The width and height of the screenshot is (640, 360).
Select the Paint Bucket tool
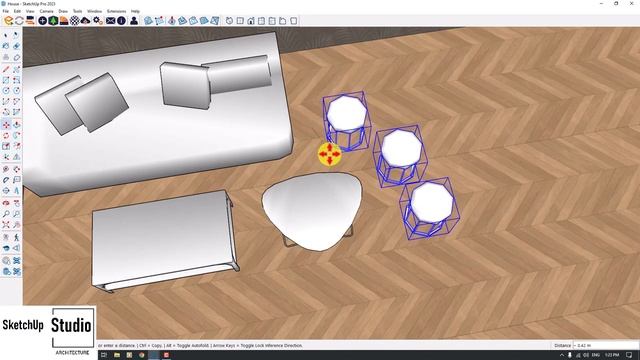pyautogui.click(x=6, y=47)
